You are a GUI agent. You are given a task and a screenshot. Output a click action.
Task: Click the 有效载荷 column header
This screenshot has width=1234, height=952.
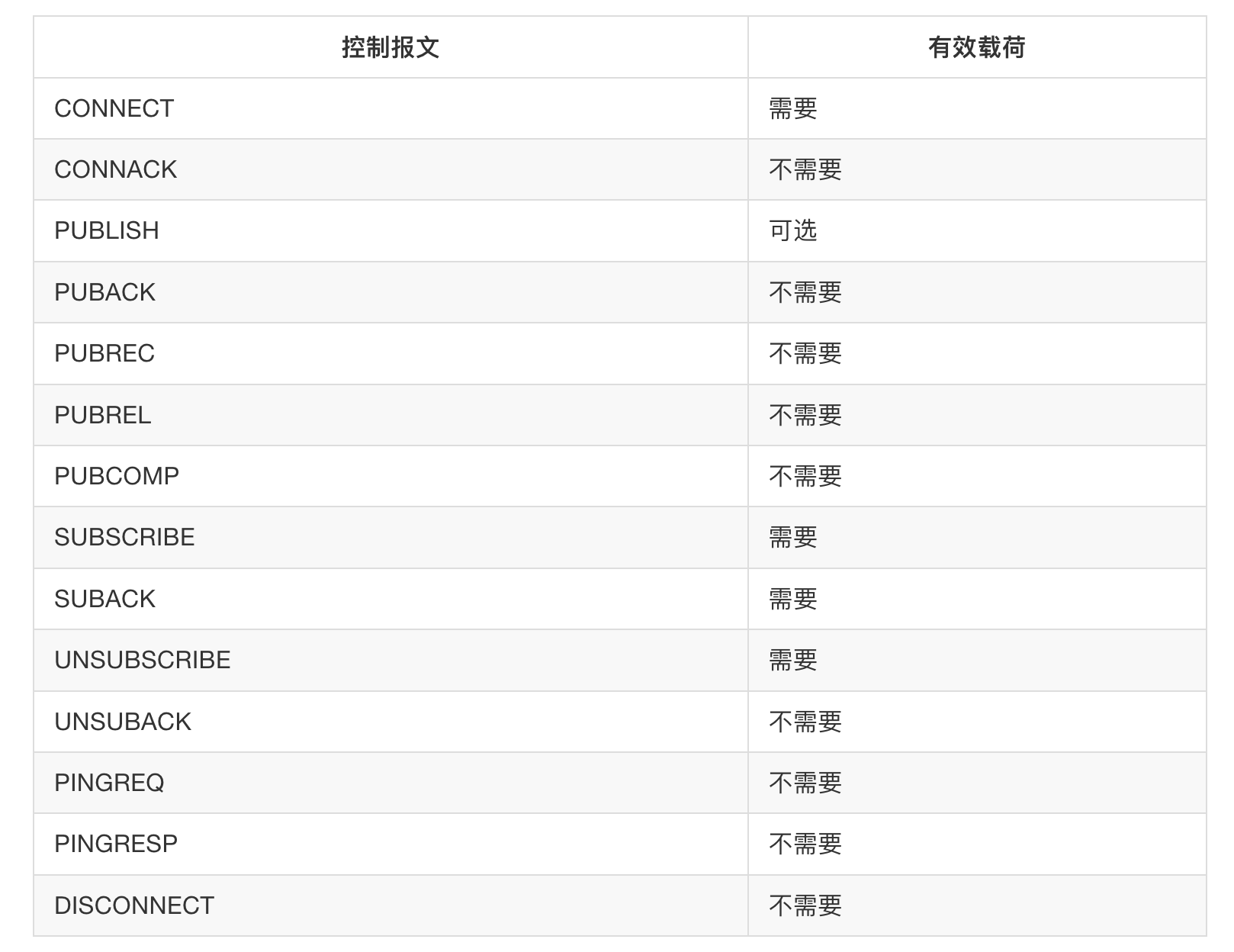pyautogui.click(x=977, y=47)
